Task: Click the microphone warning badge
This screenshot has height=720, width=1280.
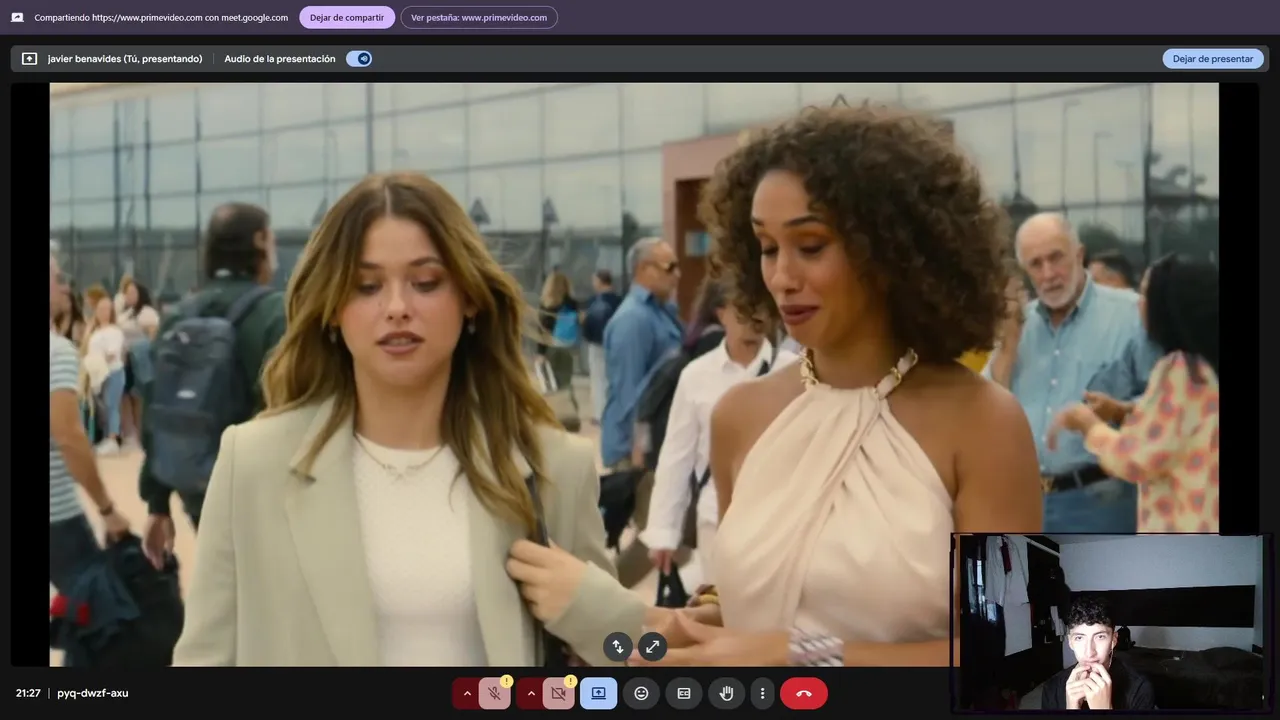Action: [507, 681]
